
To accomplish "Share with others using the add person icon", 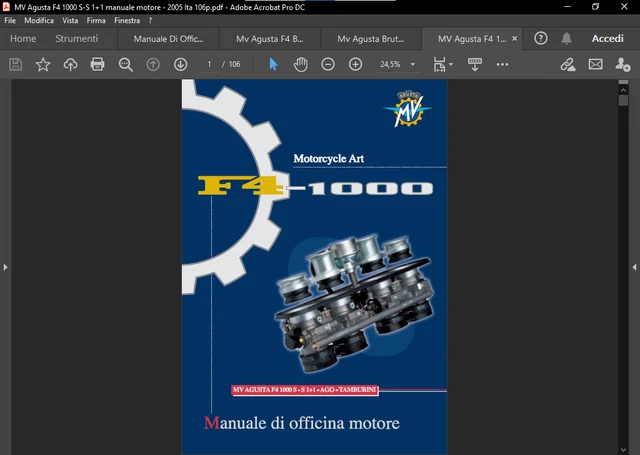I will pyautogui.click(x=622, y=64).
